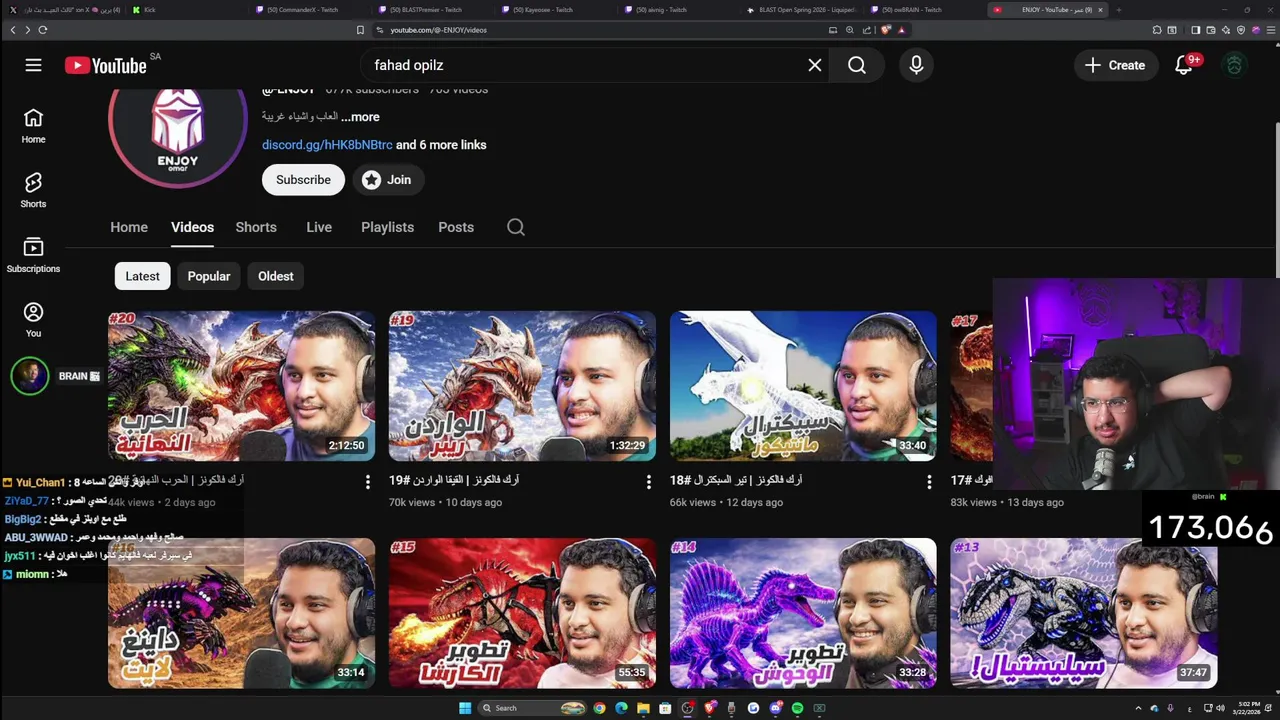Image resolution: width=1280 pixels, height=720 pixels.
Task: Play video #19 thumbnail lasting 1:32:29
Action: click(522, 386)
